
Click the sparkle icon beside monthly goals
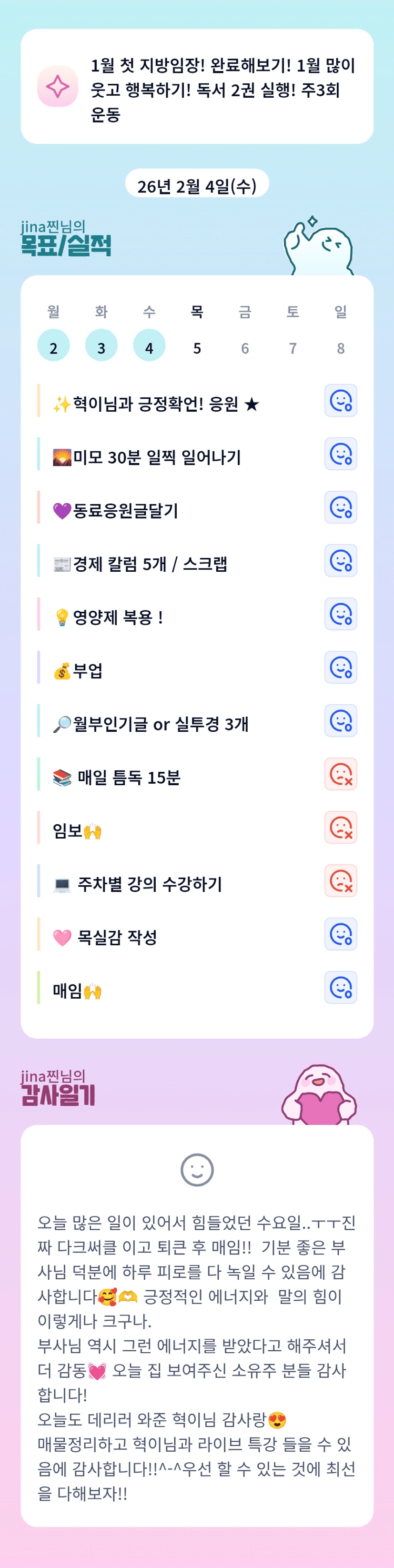coord(58,86)
